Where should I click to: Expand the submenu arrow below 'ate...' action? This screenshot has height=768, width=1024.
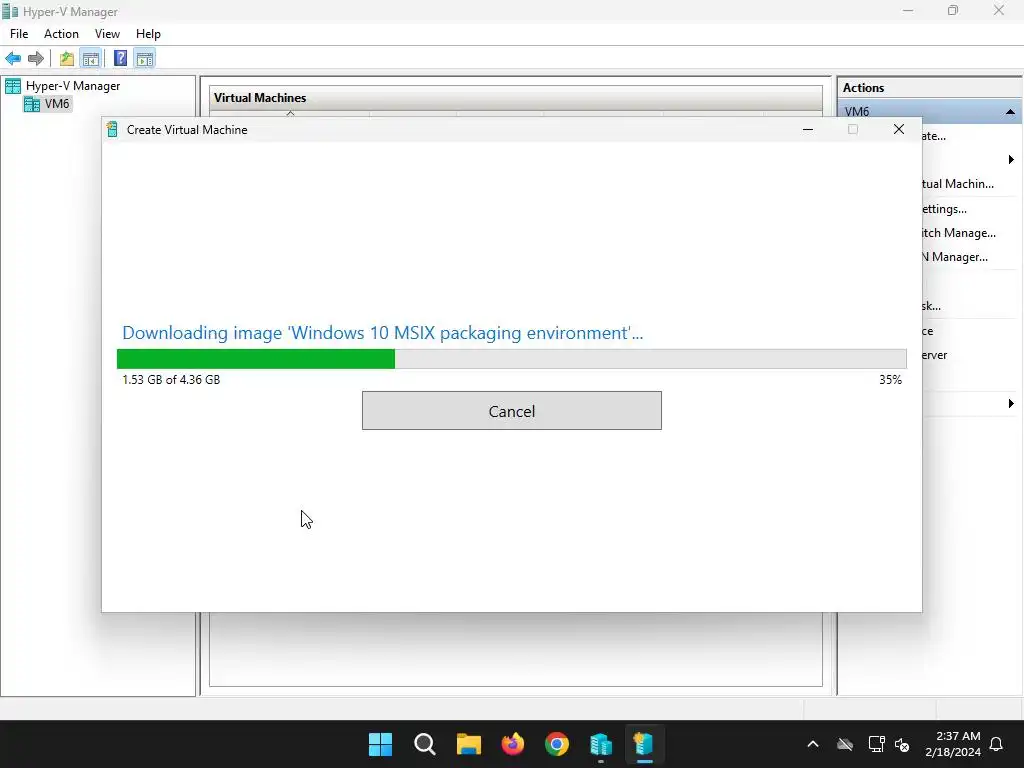tap(1011, 160)
